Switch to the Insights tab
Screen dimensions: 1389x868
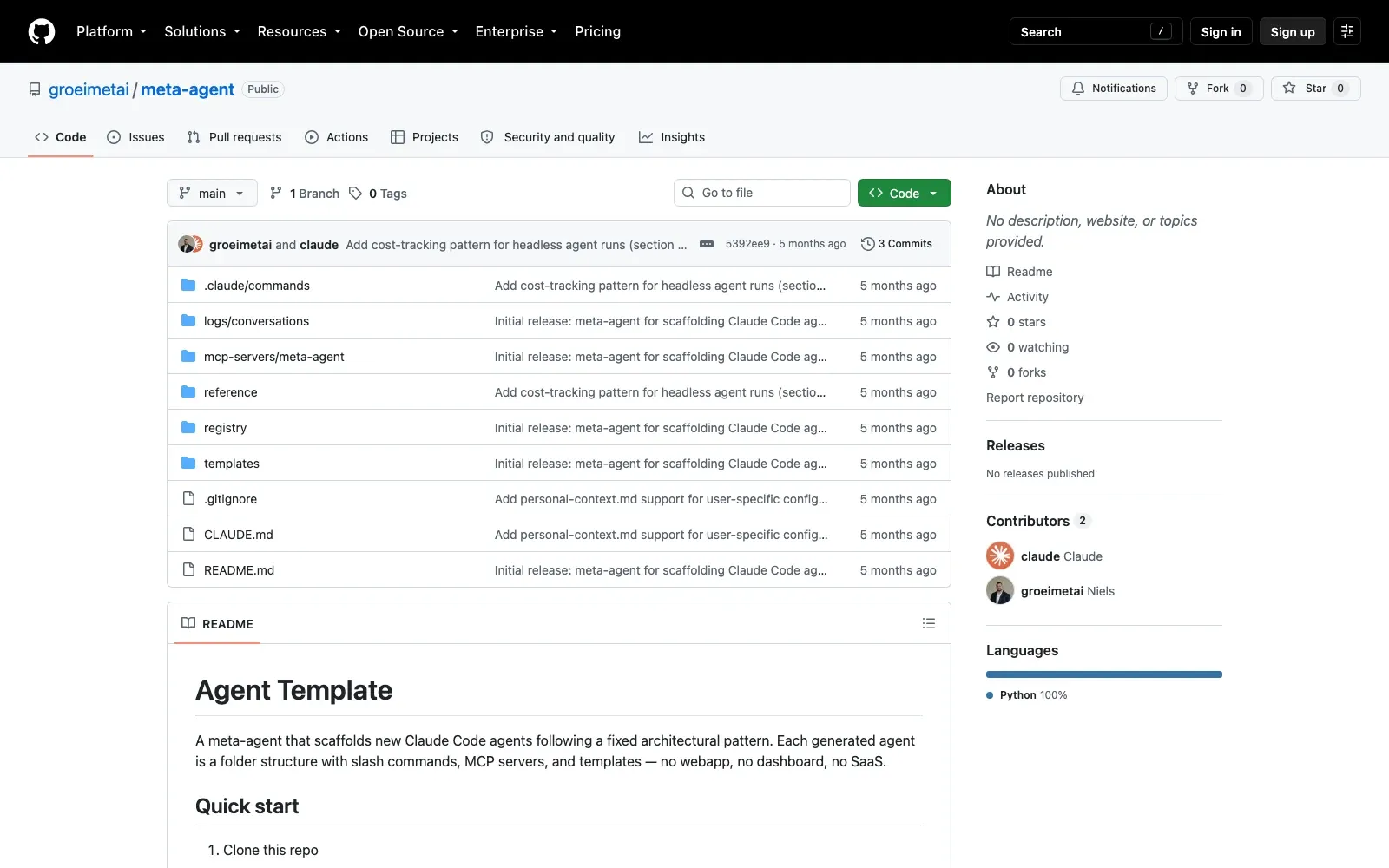click(x=672, y=137)
